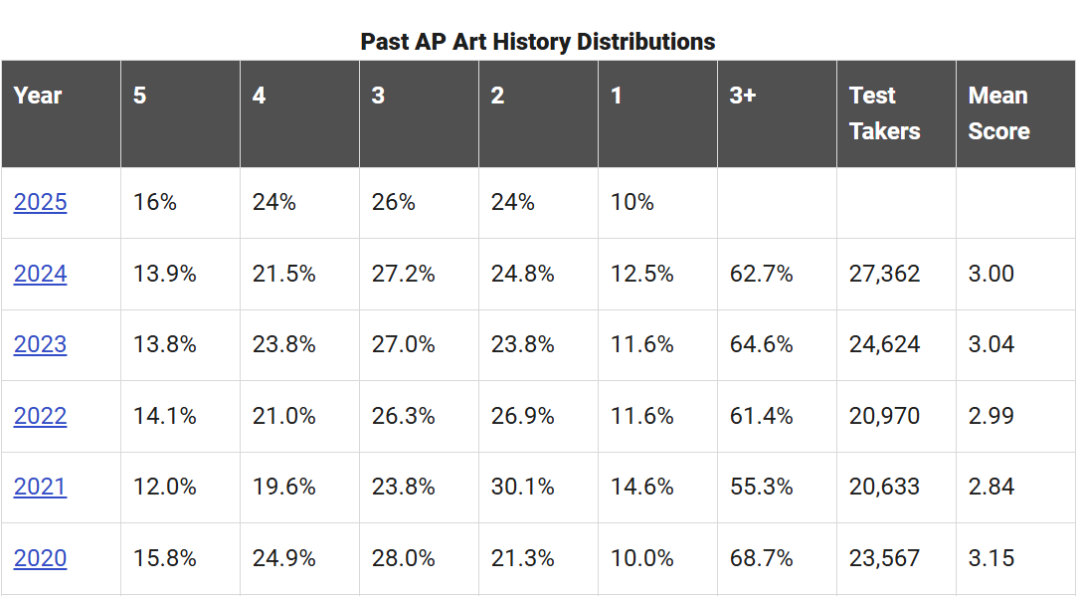Click the Test Takers column header
This screenshot has height=596, width=1080.
click(896, 114)
